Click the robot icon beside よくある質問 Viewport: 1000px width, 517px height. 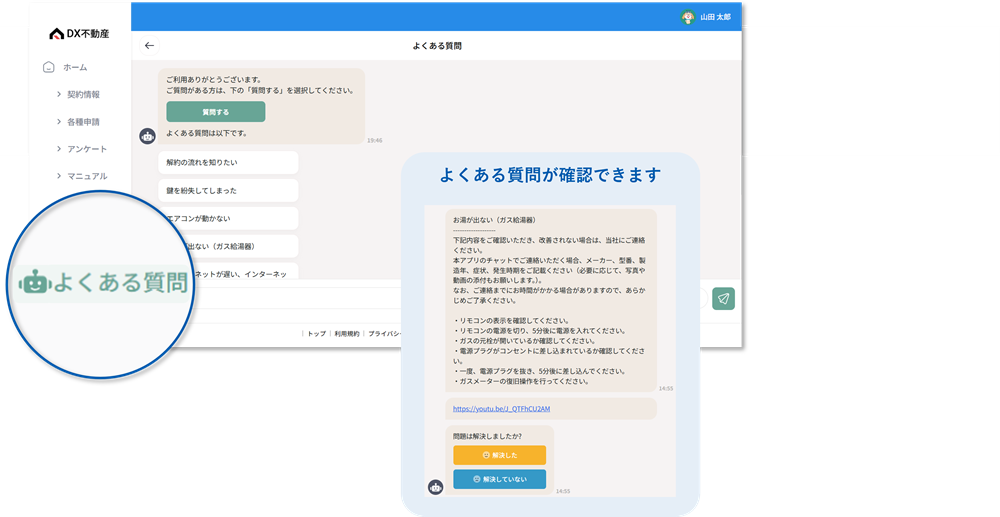[x=34, y=283]
